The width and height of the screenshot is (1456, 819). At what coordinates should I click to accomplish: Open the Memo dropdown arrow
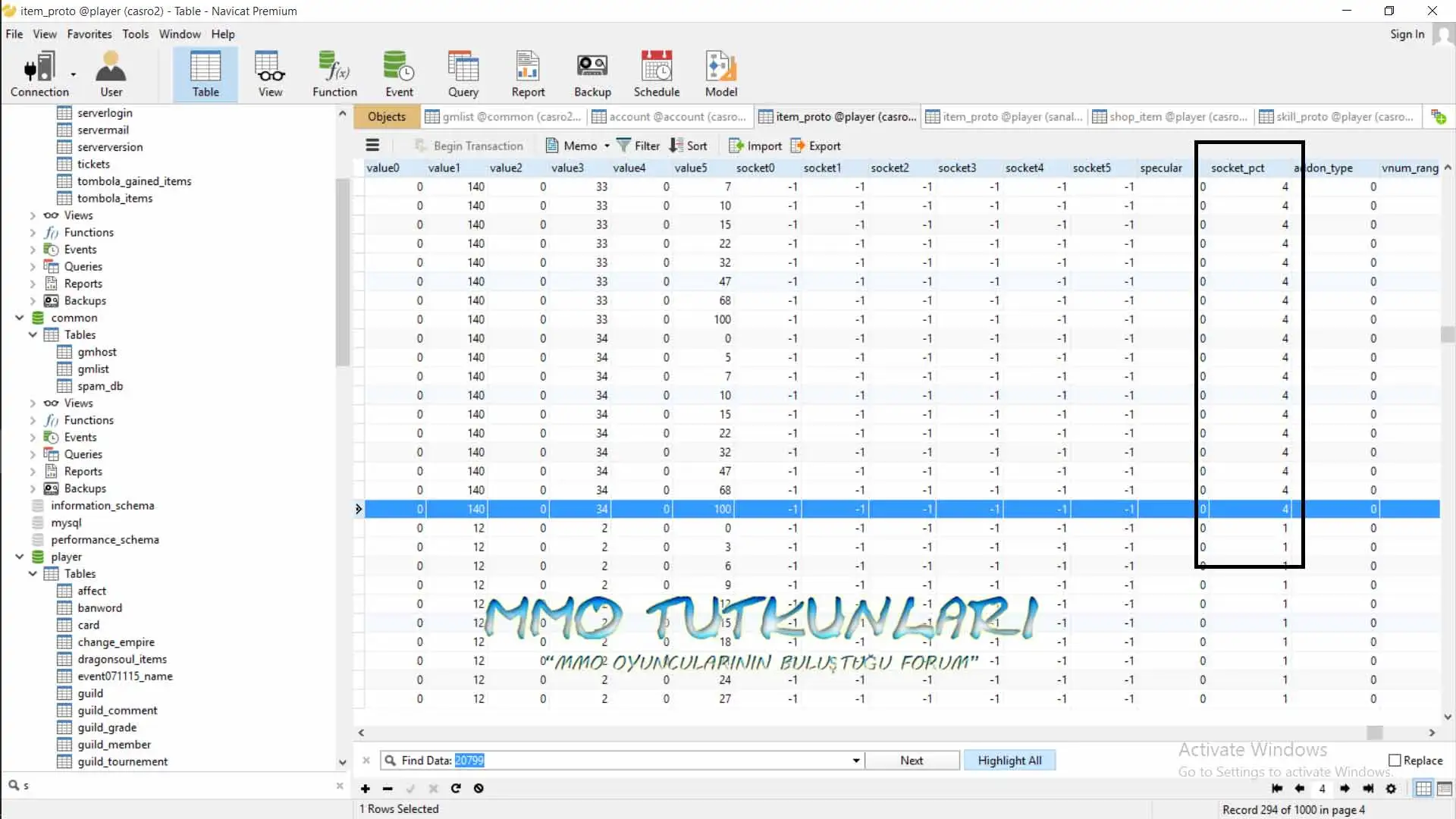607,146
